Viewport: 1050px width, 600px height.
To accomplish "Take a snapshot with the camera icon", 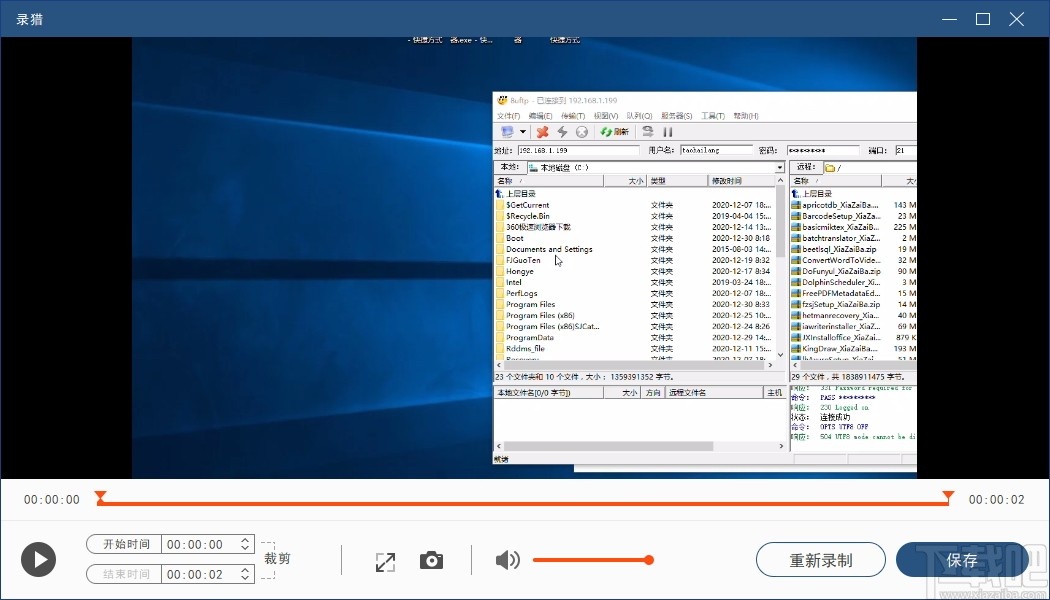I will click(x=431, y=560).
